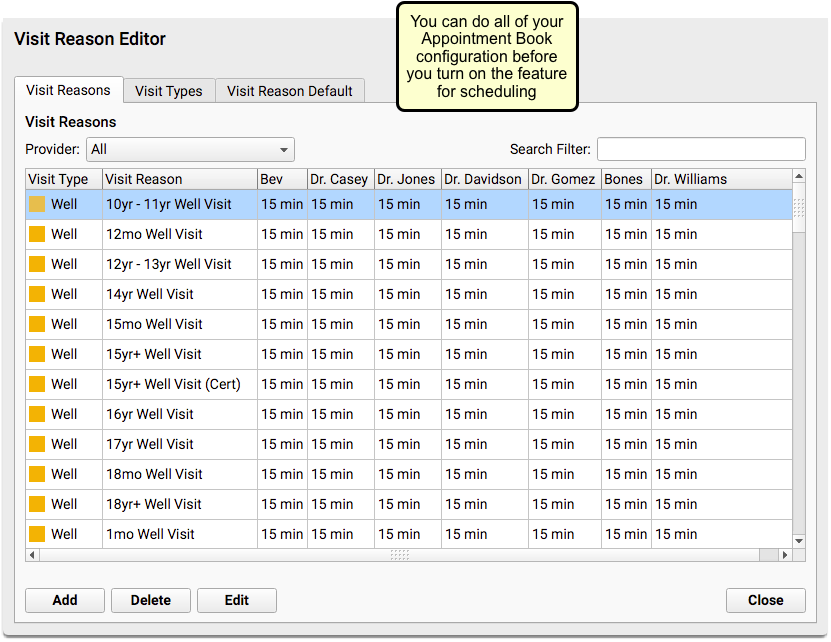Click the Delete button
Screen dimensions: 831x642
(x=151, y=600)
